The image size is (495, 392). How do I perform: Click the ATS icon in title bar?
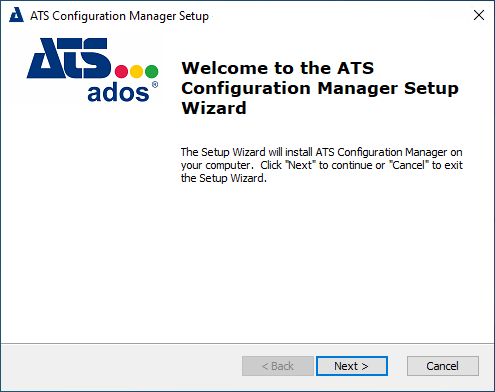click(x=16, y=15)
